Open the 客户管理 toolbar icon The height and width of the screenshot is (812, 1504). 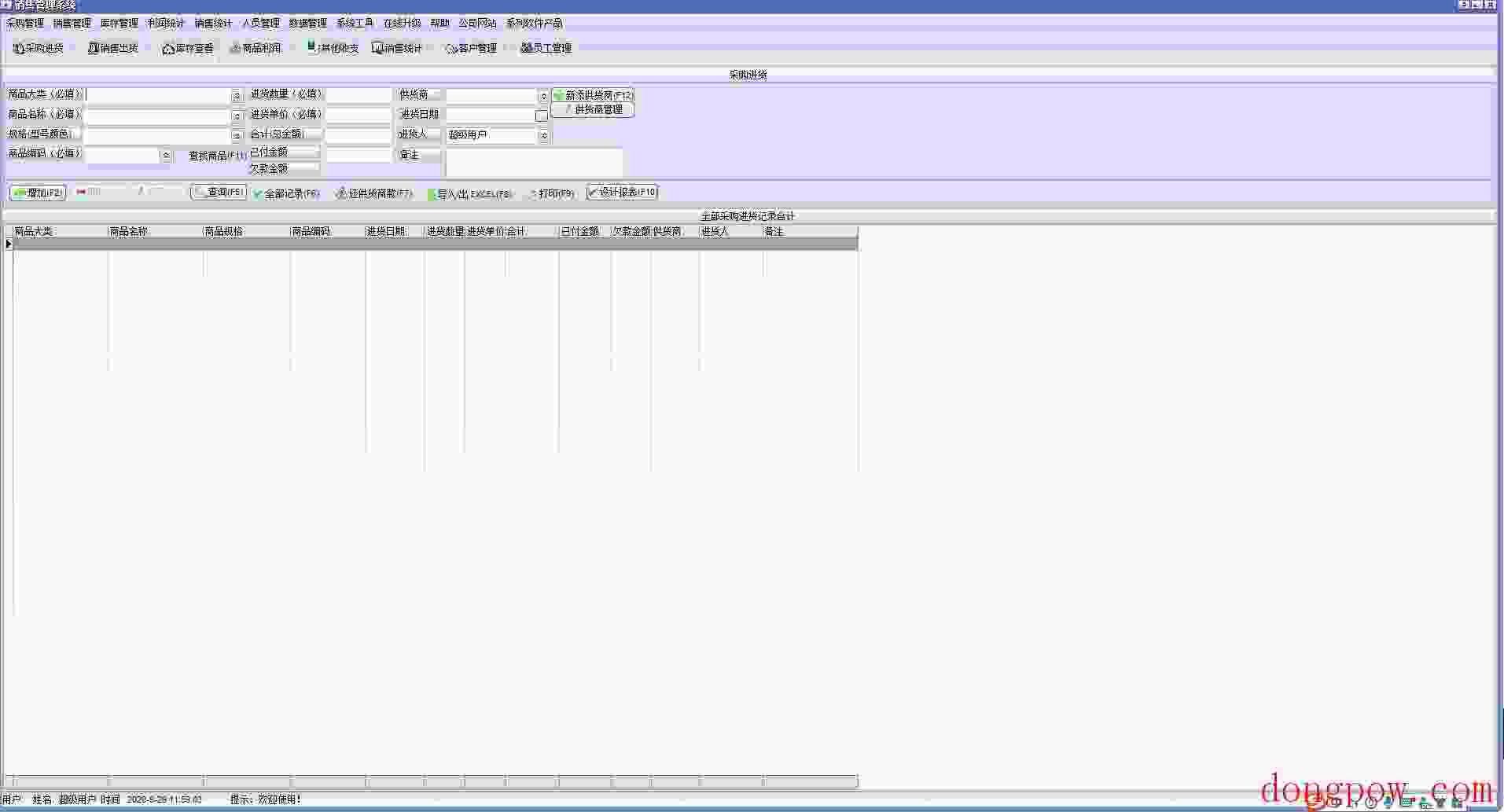(471, 48)
